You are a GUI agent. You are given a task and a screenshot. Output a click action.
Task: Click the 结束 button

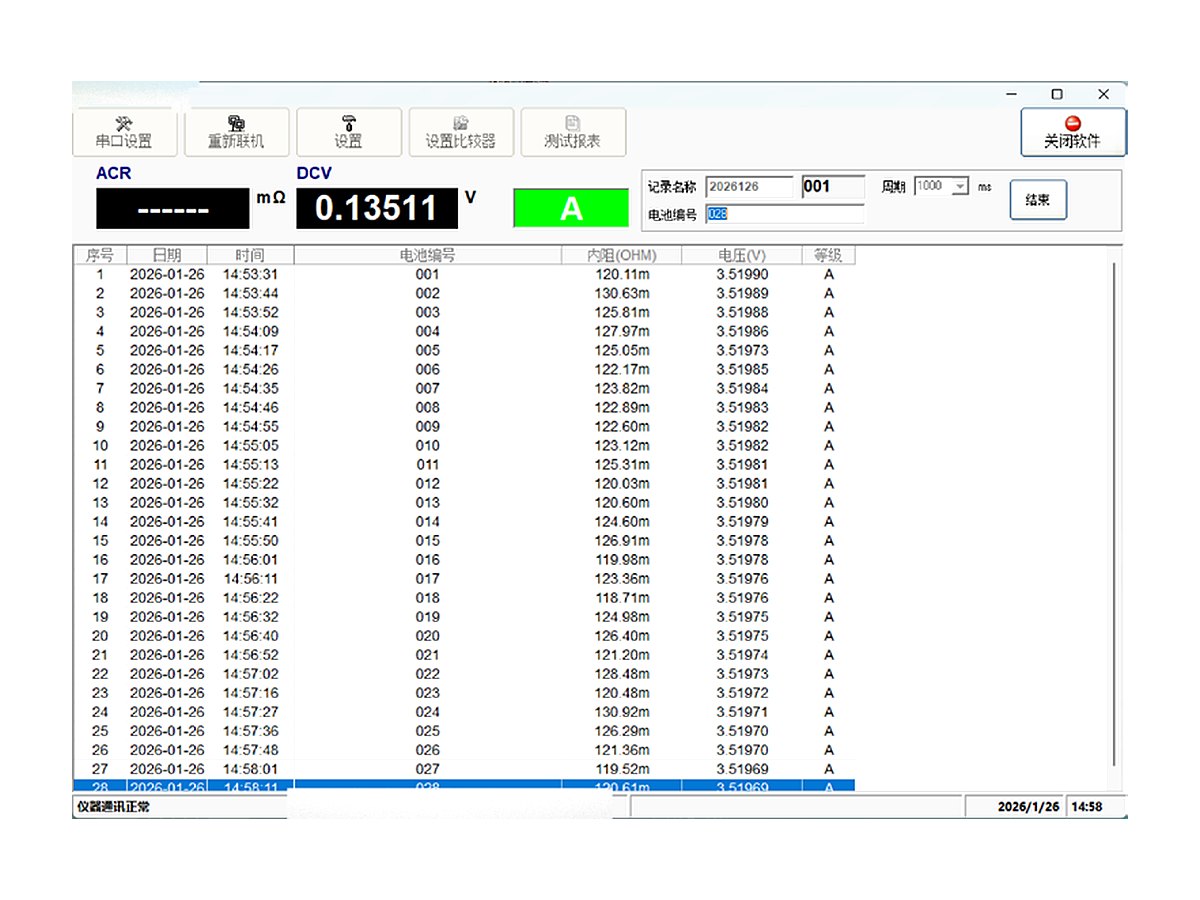click(x=1038, y=200)
